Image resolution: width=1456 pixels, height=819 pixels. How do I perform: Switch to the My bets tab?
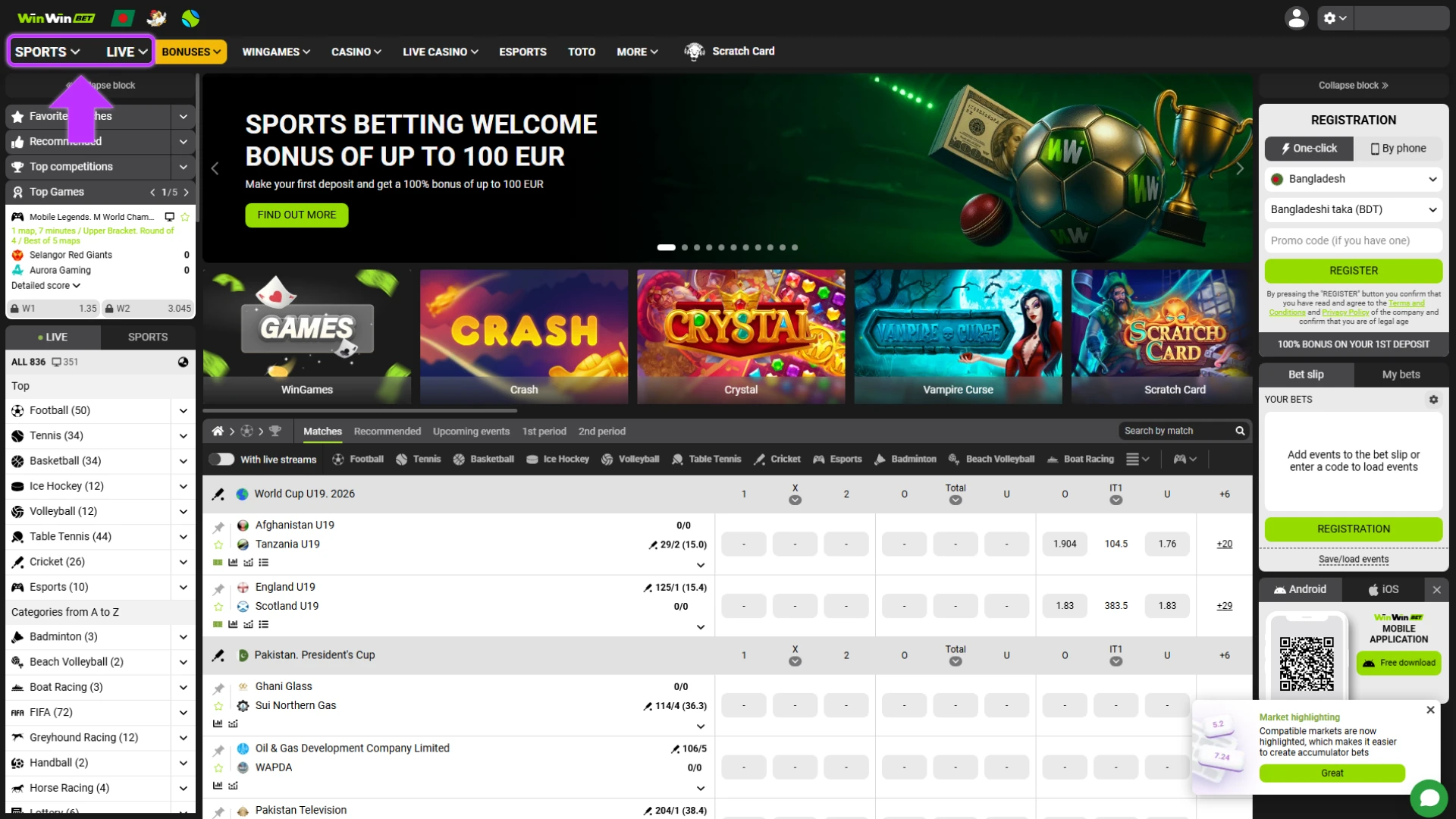pos(1400,374)
